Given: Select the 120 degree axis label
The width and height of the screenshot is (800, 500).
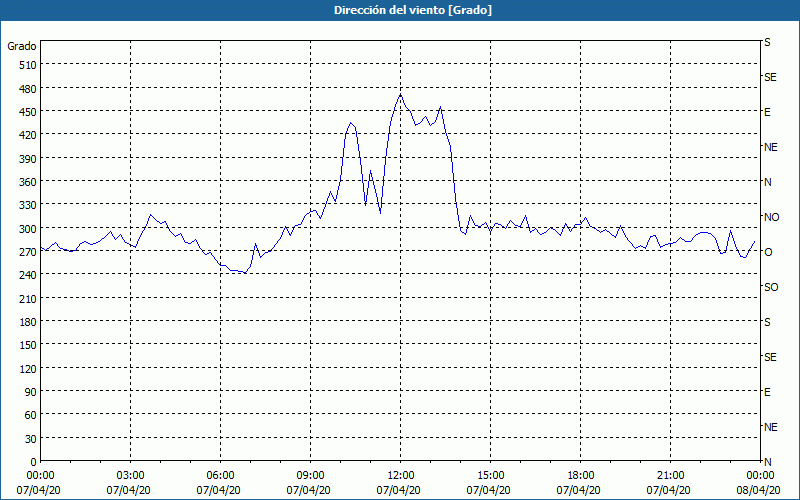Looking at the screenshot, I should pos(28,369).
